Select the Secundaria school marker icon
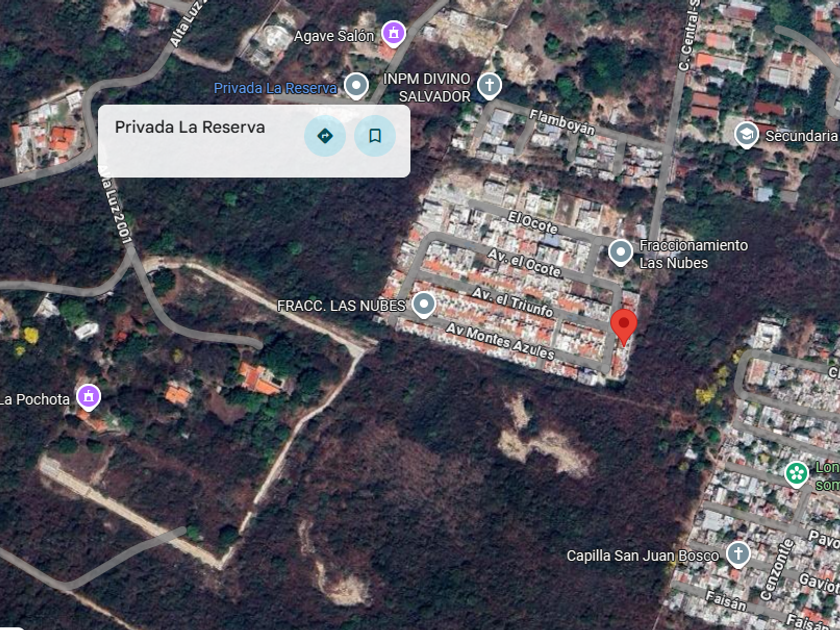Image resolution: width=840 pixels, height=630 pixels. tap(746, 135)
